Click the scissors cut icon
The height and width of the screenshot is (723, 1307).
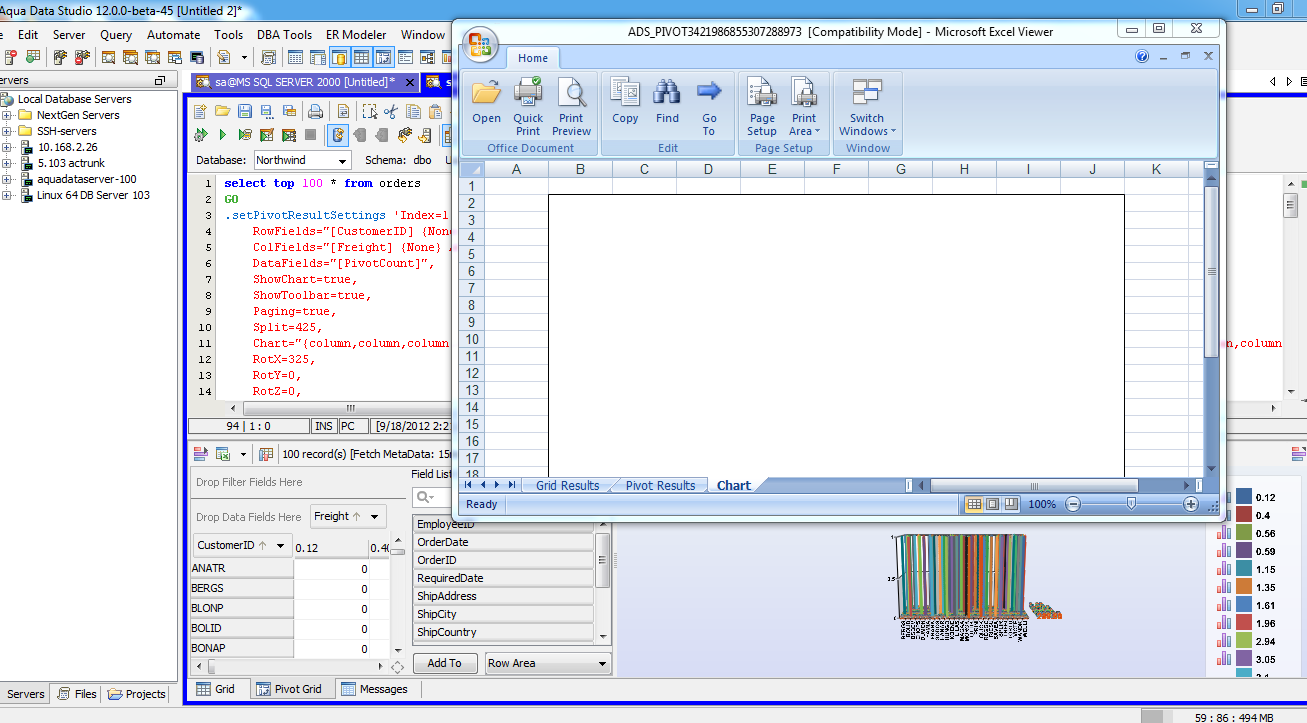click(390, 111)
